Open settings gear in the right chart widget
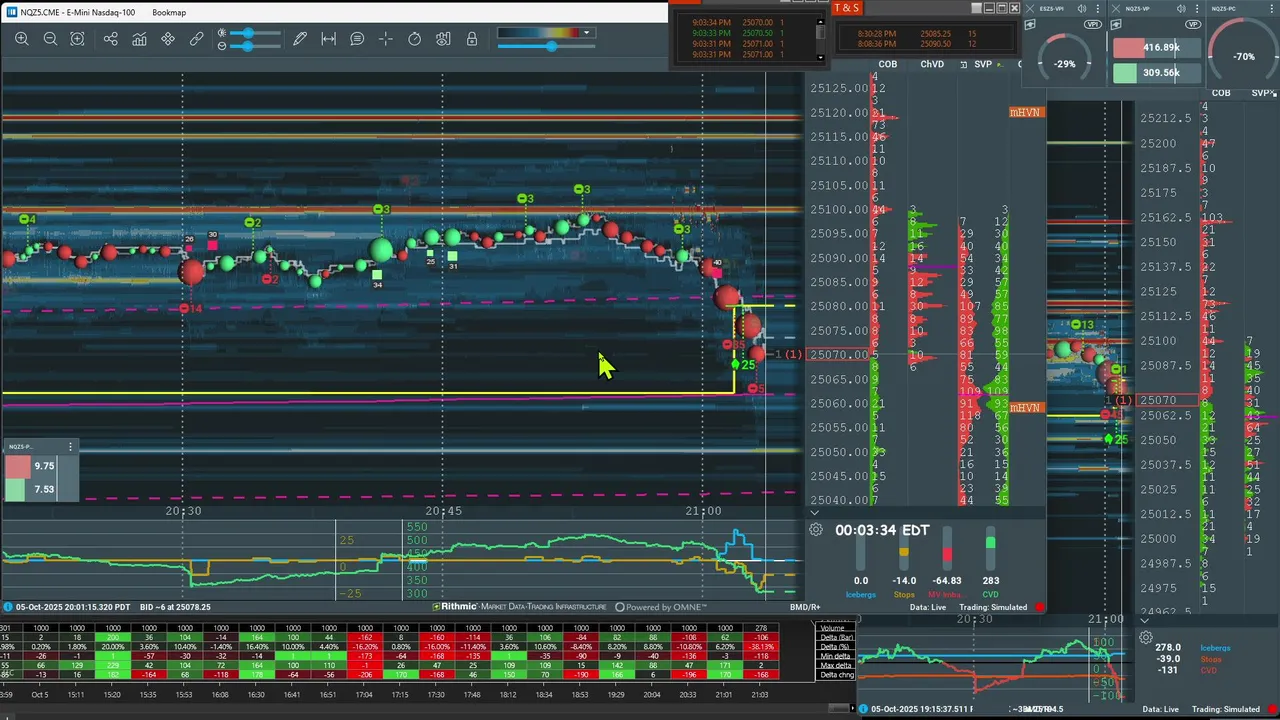The width and height of the screenshot is (1280, 720). (x=1146, y=637)
